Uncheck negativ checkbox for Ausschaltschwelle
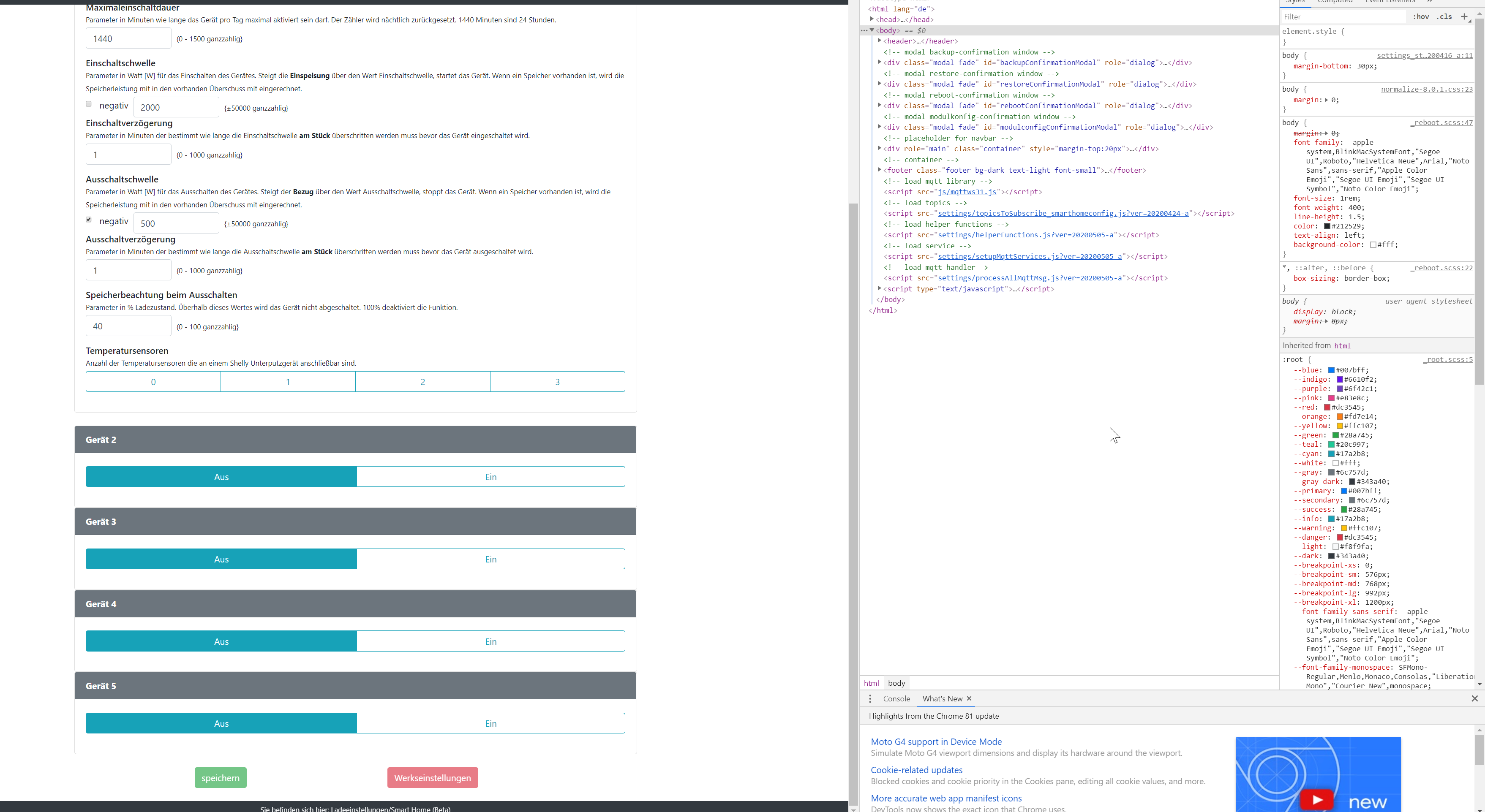Screen dimensions: 1485x812 (x=89, y=220)
